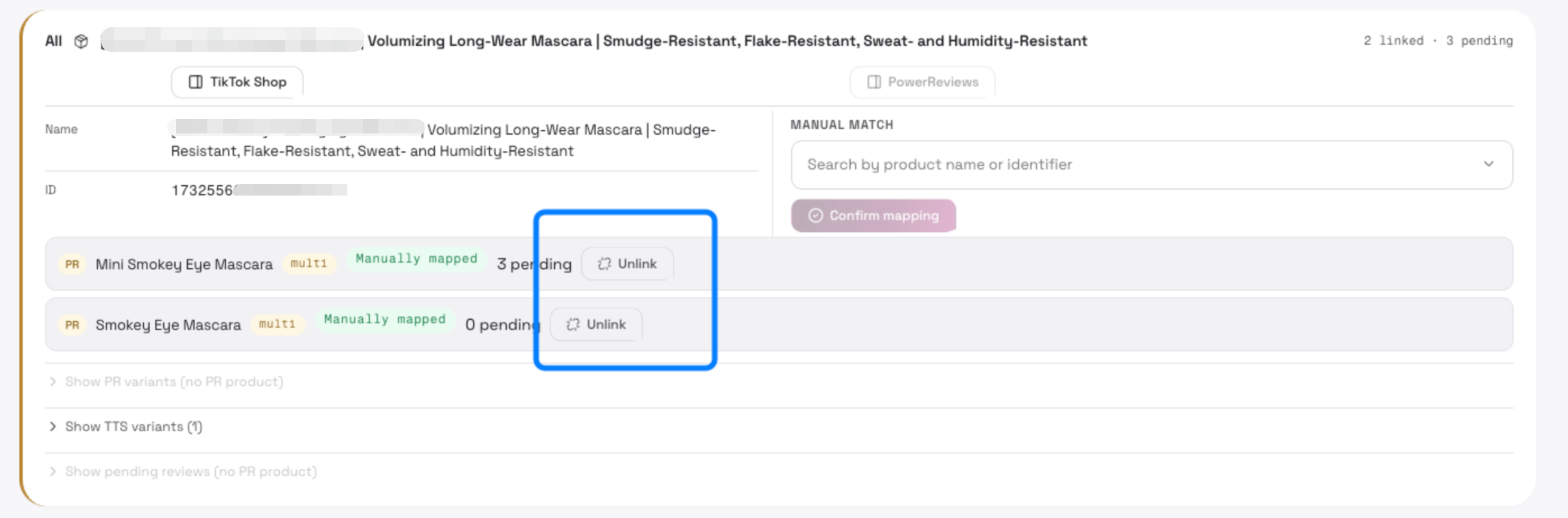
Task: Click the TikTok Shop panel icon
Action: tap(196, 82)
